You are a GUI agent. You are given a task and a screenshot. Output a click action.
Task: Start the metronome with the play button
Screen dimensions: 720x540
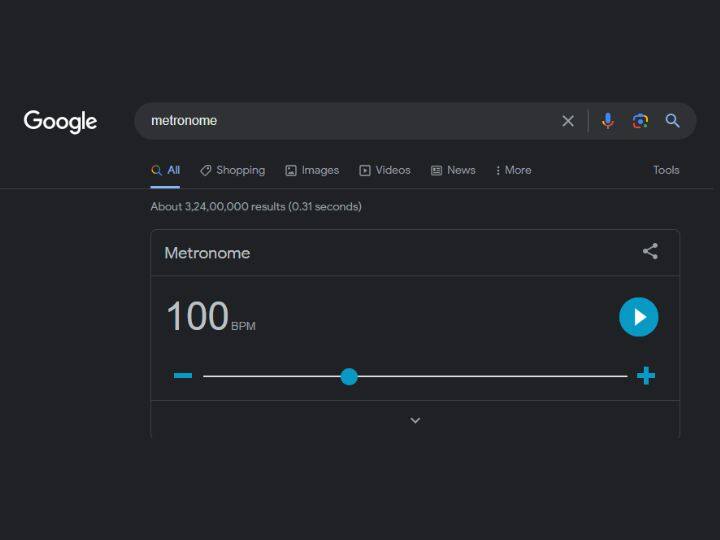click(639, 317)
